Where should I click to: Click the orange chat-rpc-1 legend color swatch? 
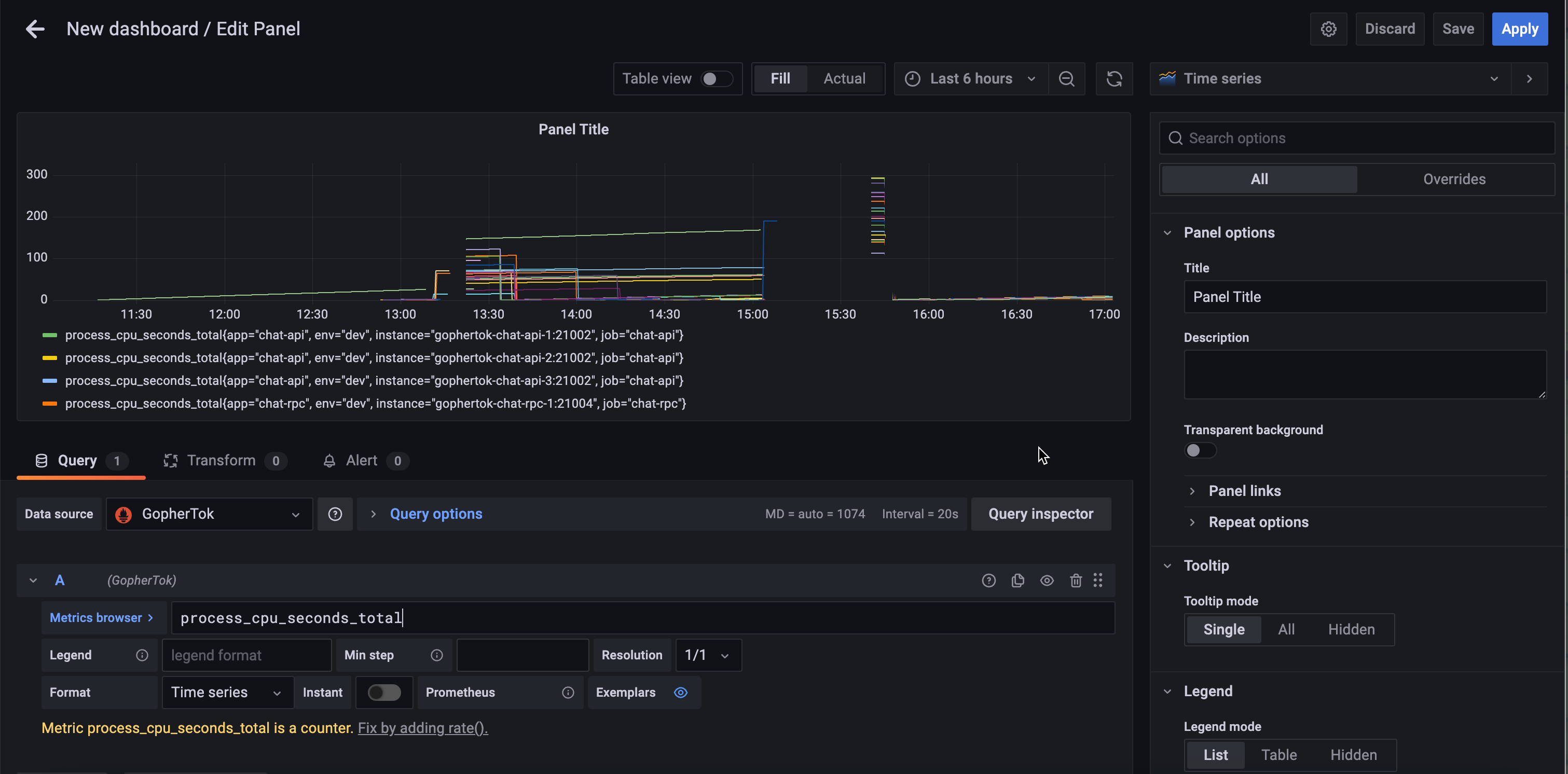(49, 404)
